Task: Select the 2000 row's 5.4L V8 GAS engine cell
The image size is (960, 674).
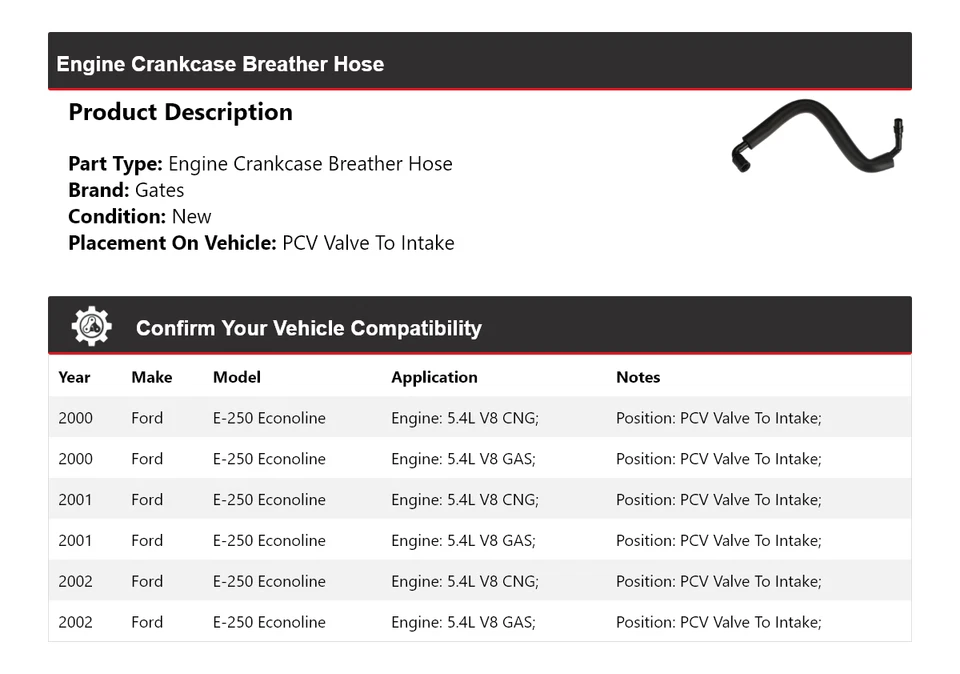Action: 463,459
